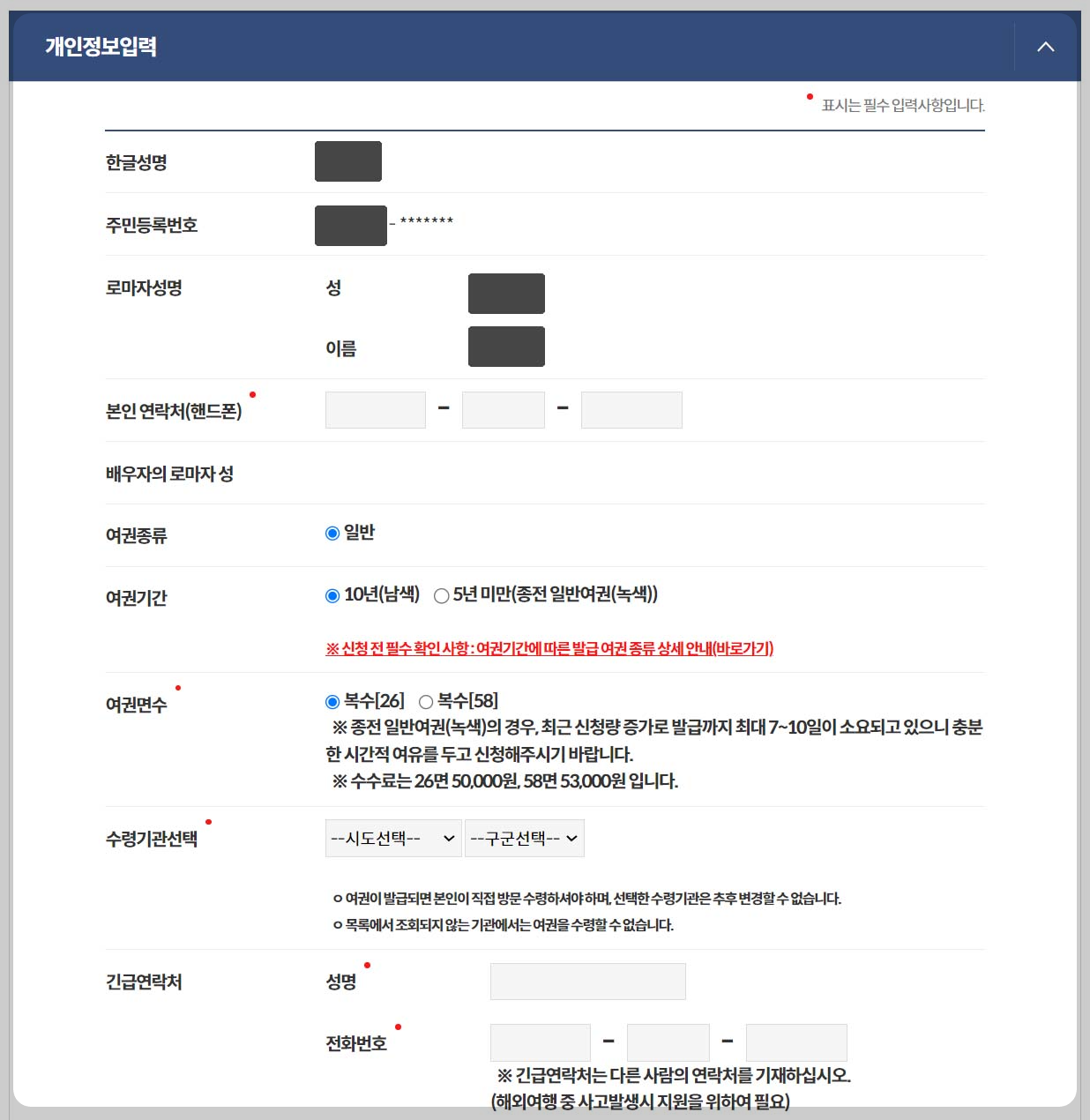Click the middle emergency phone number box
The image size is (1090, 1120).
pyautogui.click(x=668, y=1042)
